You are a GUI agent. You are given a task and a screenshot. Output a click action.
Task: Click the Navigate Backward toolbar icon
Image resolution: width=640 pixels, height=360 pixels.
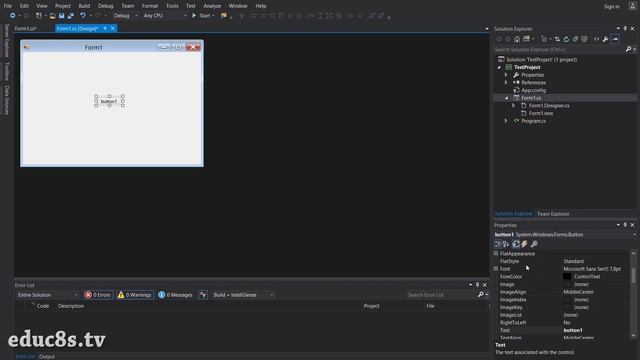pyautogui.click(x=12, y=16)
